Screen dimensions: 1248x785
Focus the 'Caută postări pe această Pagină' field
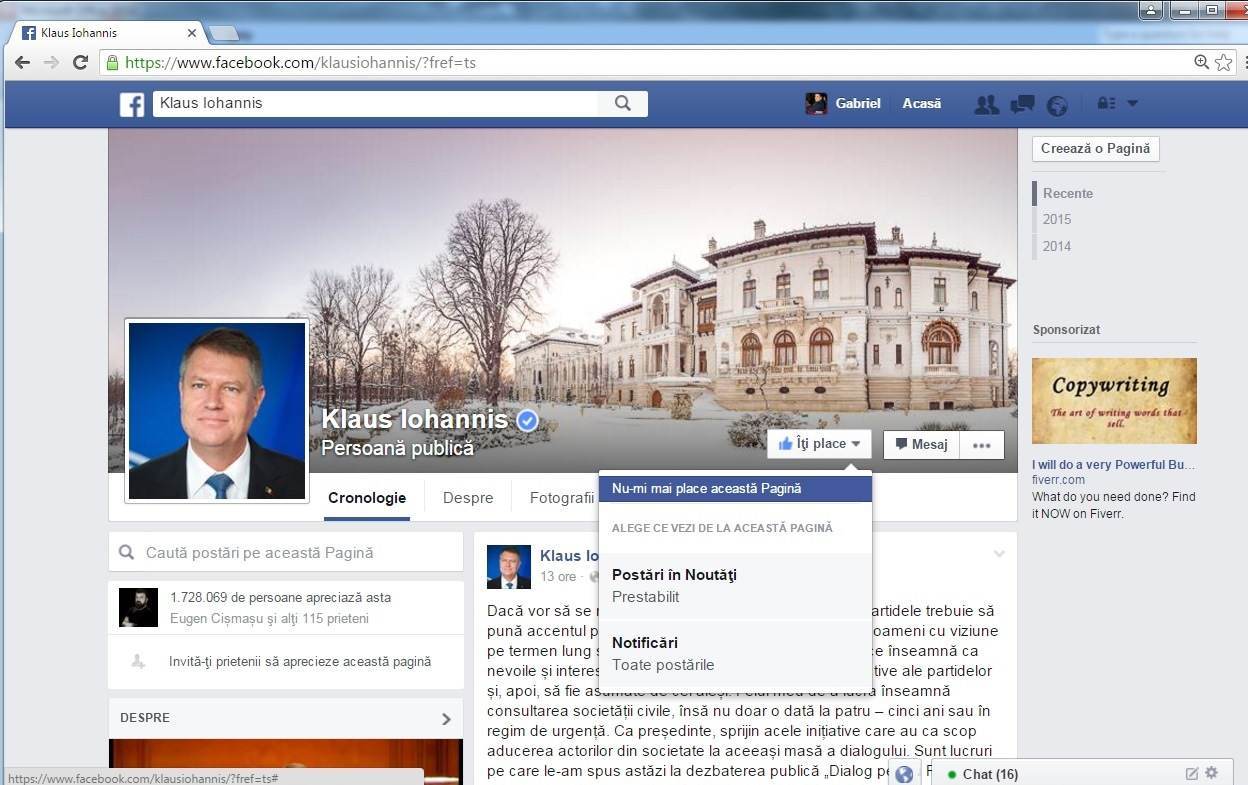(286, 553)
